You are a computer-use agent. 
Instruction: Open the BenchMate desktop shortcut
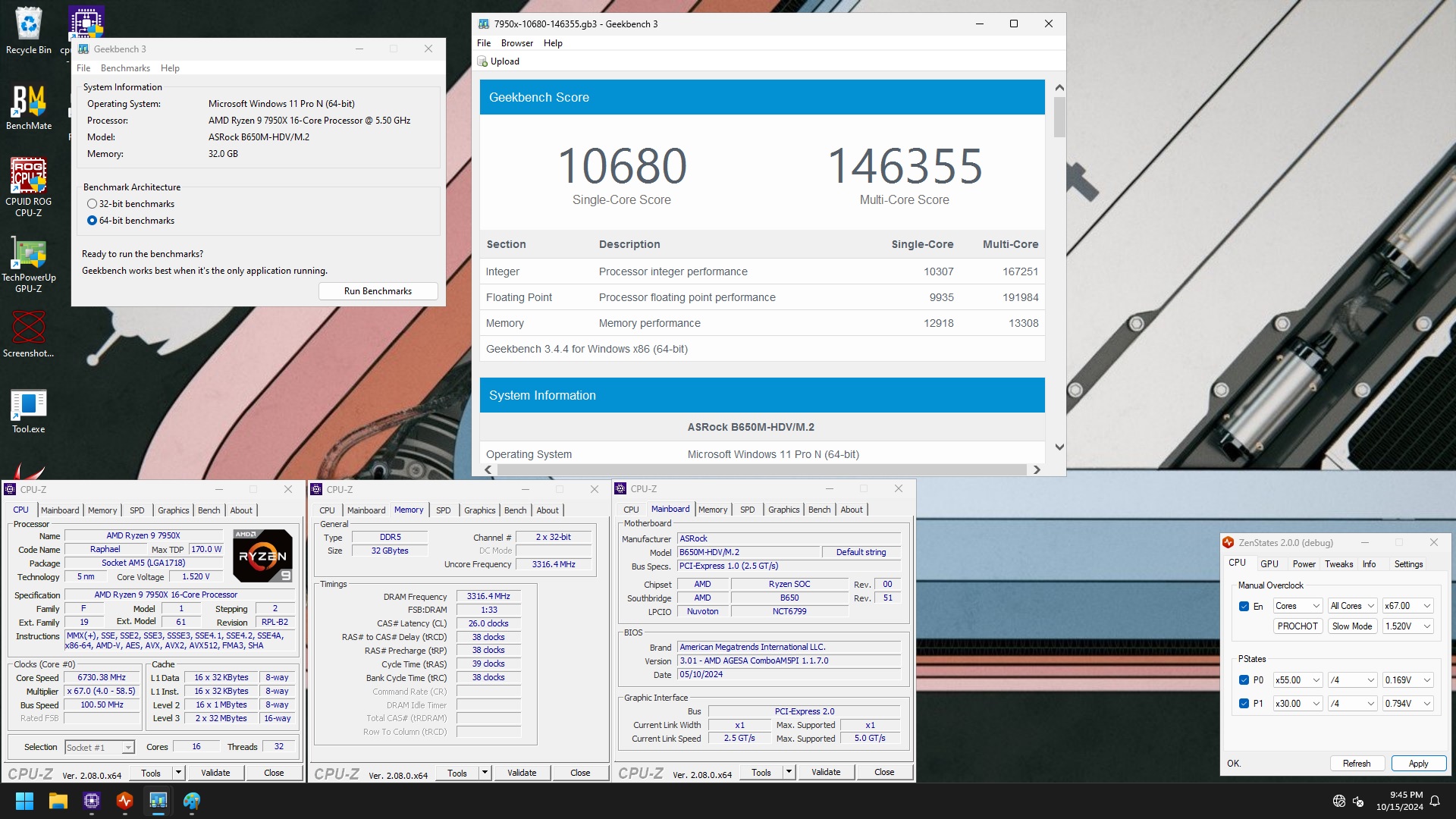click(29, 107)
